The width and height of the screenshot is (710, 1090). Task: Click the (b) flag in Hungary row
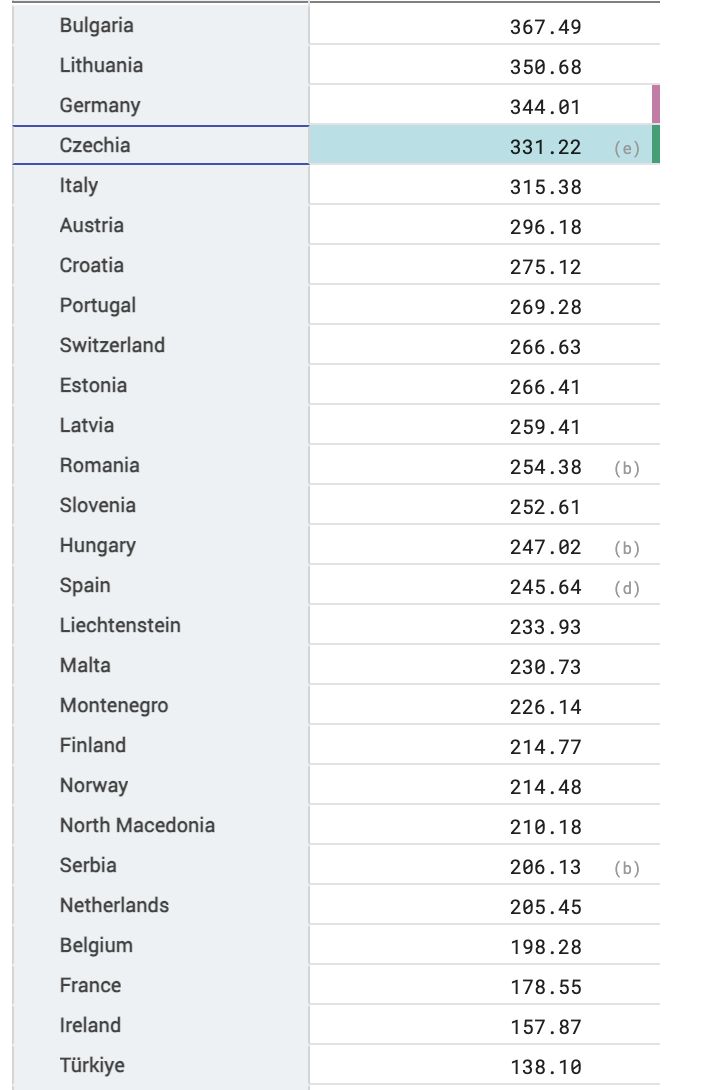tap(627, 548)
